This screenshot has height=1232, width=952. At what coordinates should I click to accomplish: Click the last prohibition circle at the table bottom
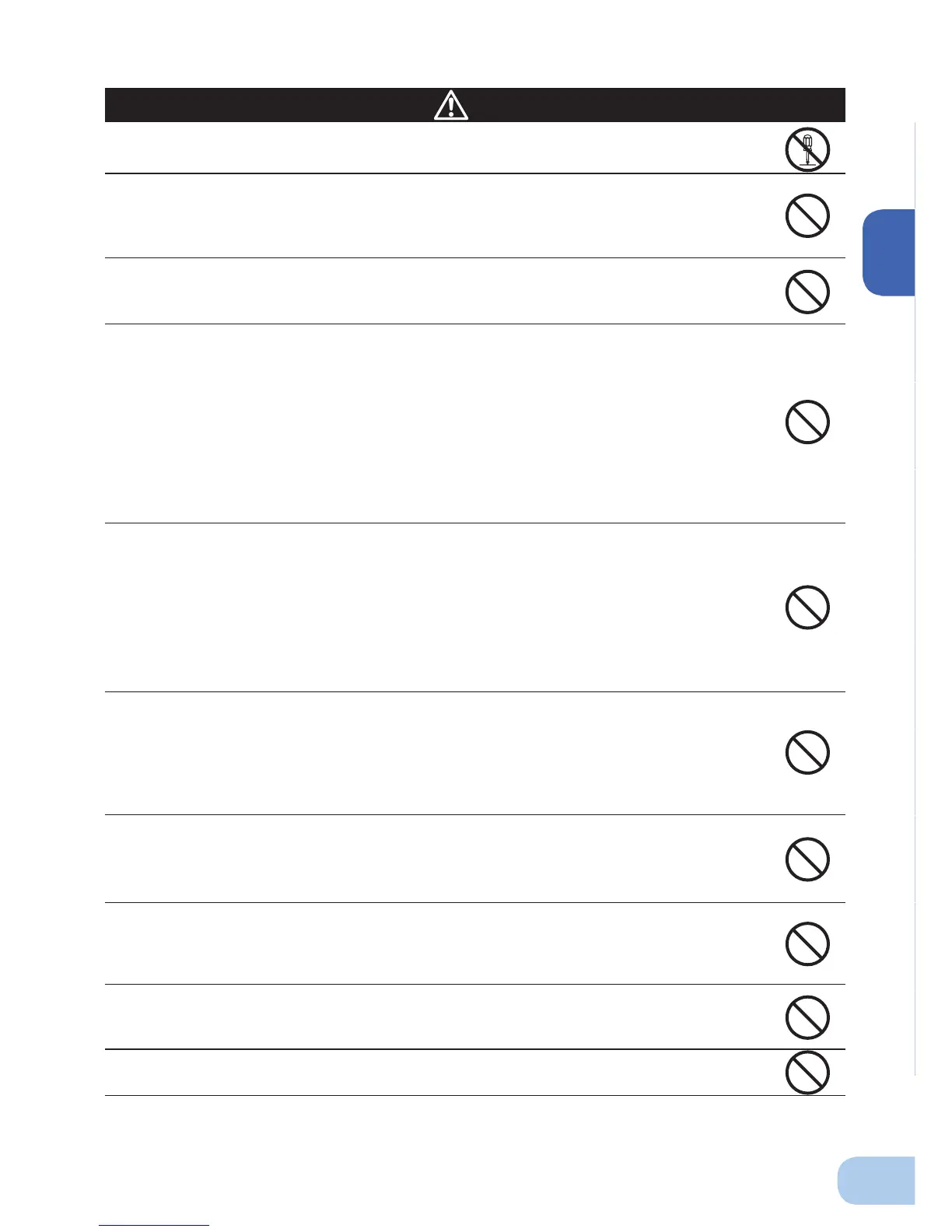(807, 1073)
